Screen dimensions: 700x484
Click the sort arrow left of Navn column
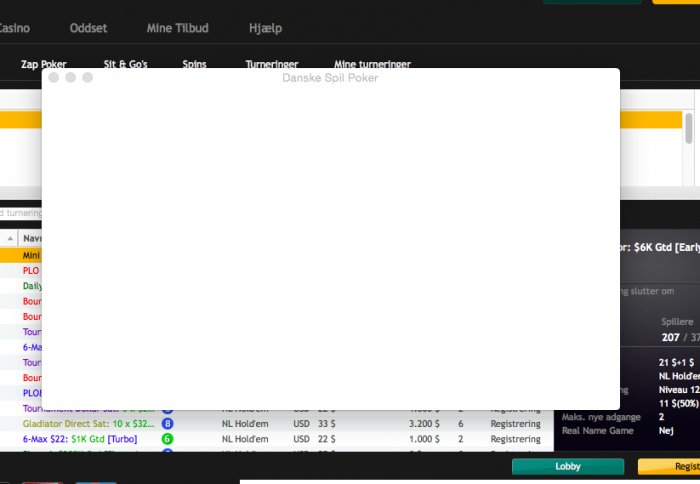point(10,238)
